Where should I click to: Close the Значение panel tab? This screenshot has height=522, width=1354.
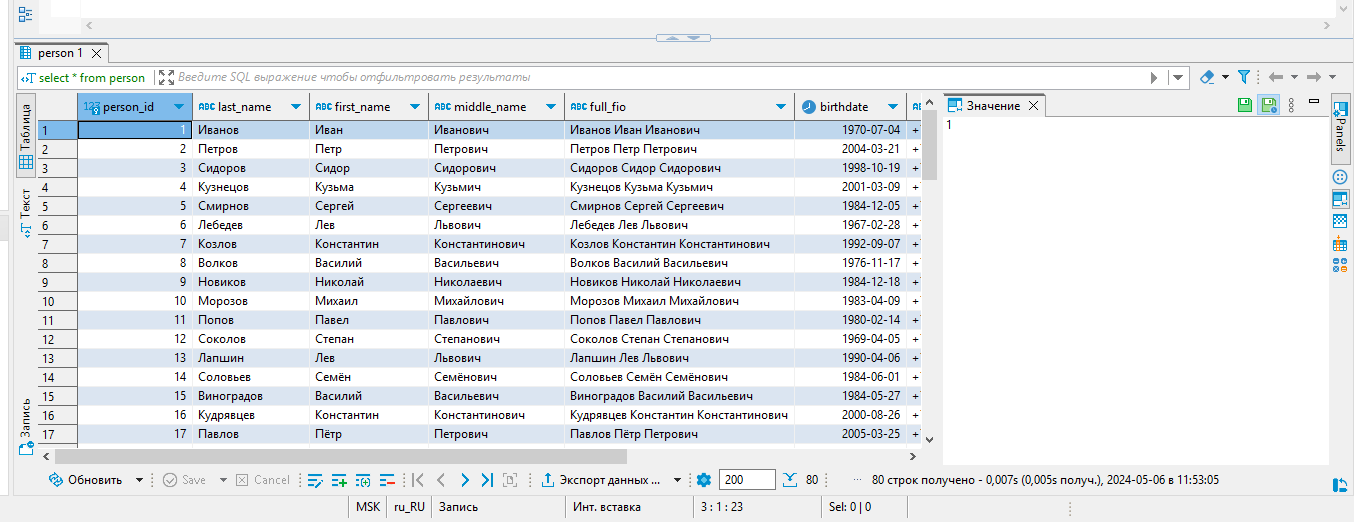[1034, 106]
